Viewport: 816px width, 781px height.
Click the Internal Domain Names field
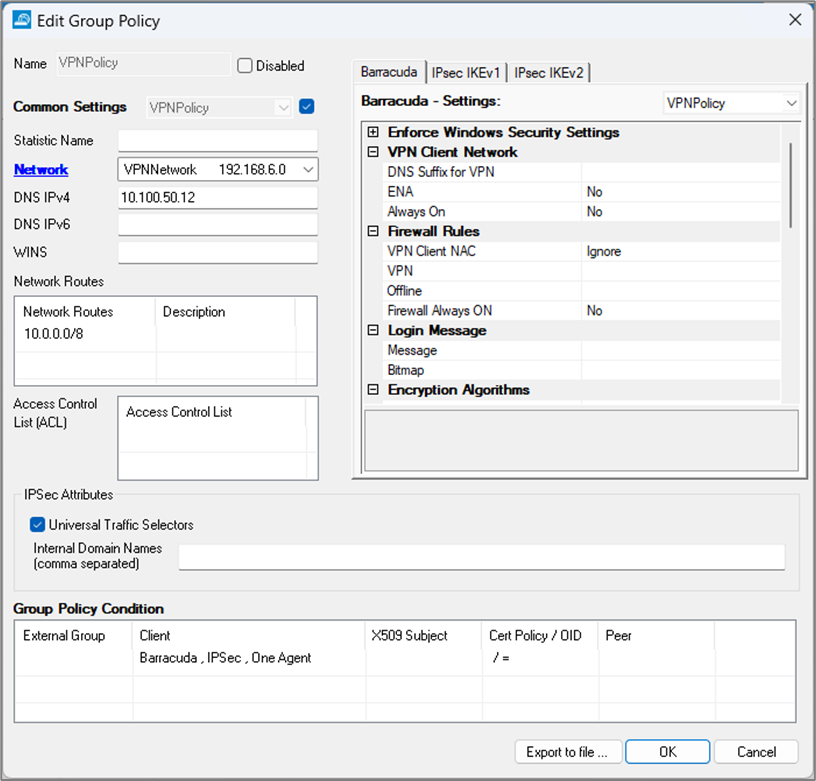(x=481, y=557)
